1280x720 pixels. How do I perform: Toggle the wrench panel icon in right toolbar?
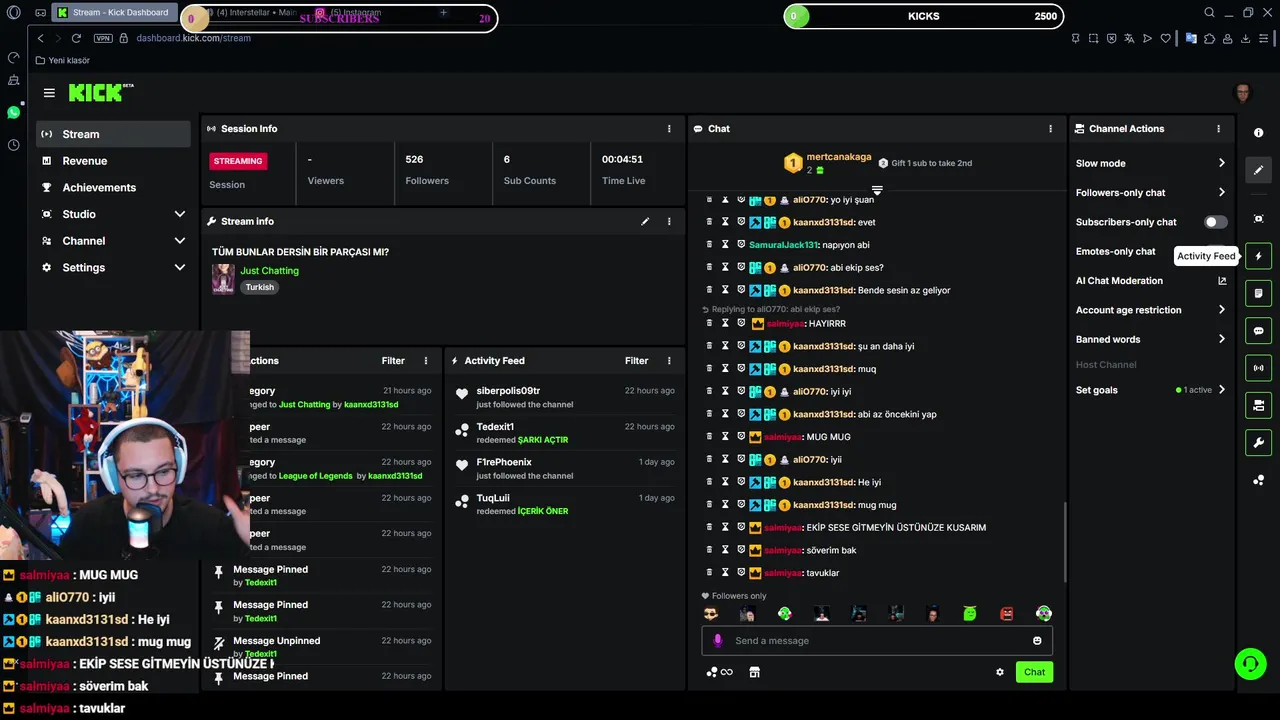point(1258,443)
